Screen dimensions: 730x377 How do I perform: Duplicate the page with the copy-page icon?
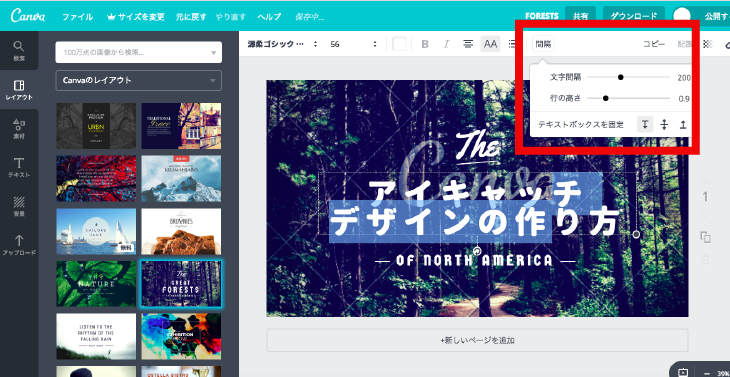tap(705, 237)
